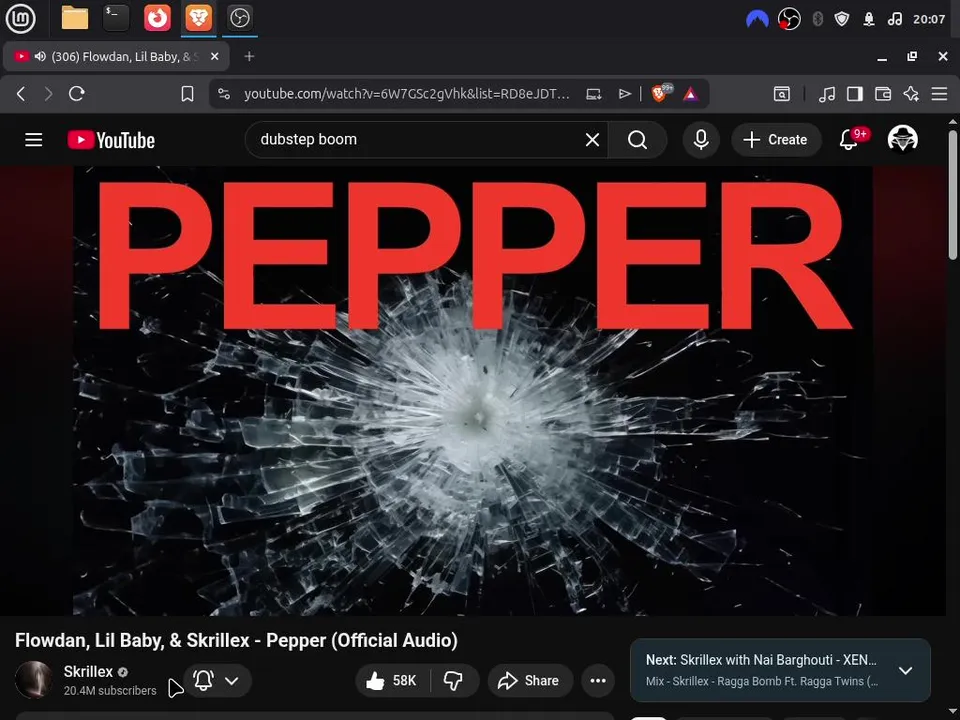Open the subscription notification bell dropdown
This screenshot has width=960, height=720.
(217, 680)
